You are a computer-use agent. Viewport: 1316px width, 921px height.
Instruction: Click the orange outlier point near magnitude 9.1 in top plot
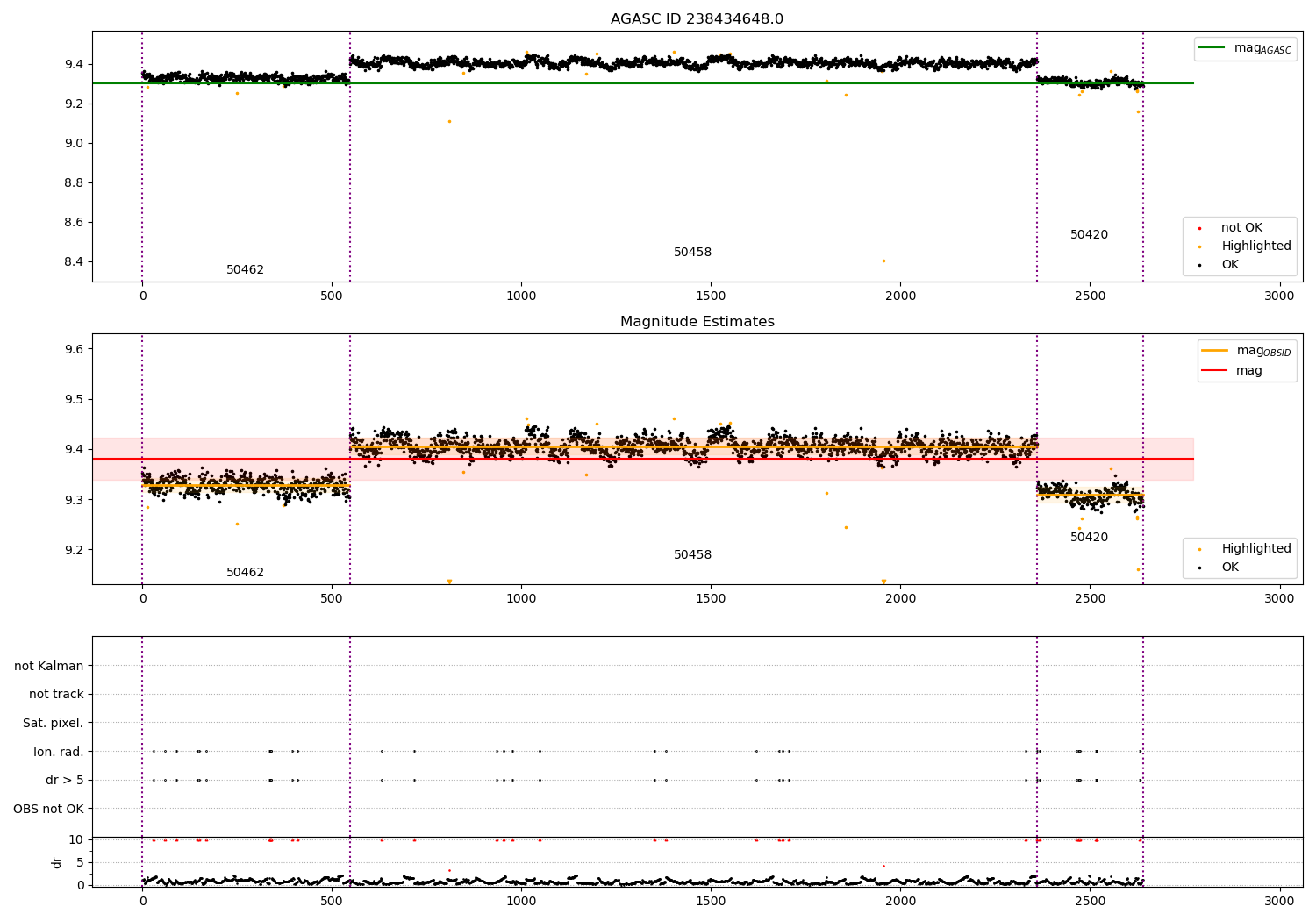449,121
